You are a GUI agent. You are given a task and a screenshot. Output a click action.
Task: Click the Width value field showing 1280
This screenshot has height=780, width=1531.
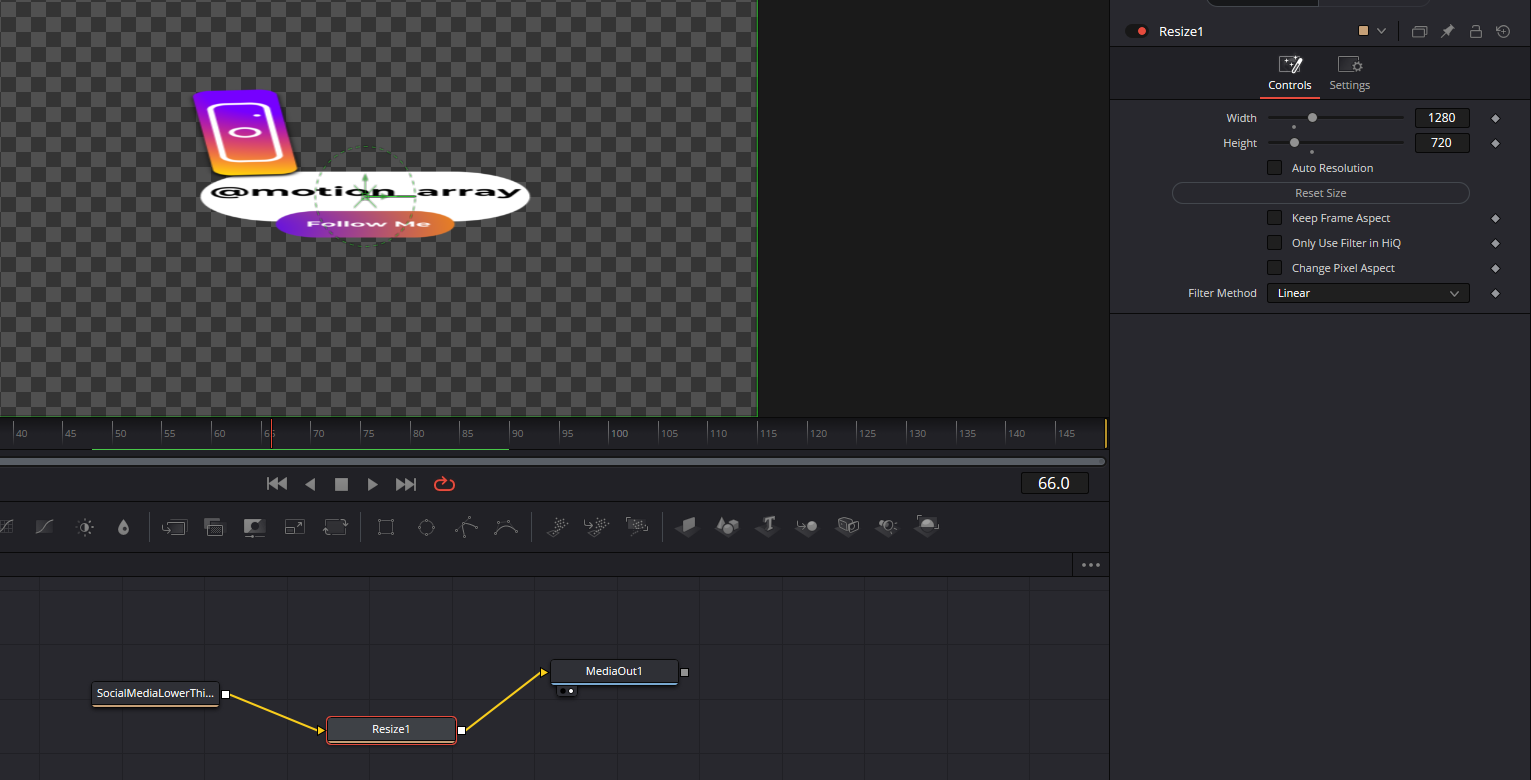pos(1442,118)
